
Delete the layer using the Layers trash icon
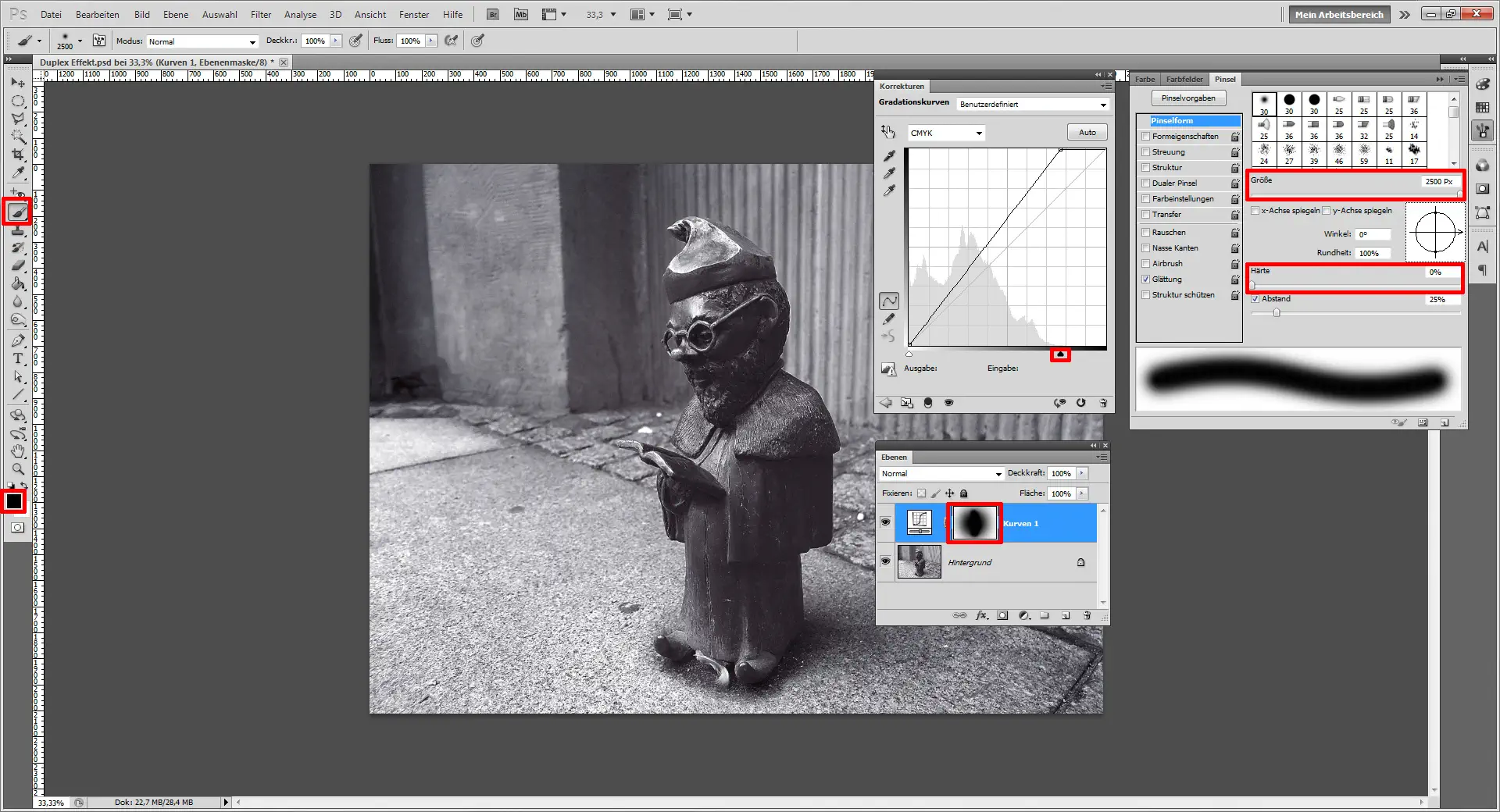[x=1087, y=616]
